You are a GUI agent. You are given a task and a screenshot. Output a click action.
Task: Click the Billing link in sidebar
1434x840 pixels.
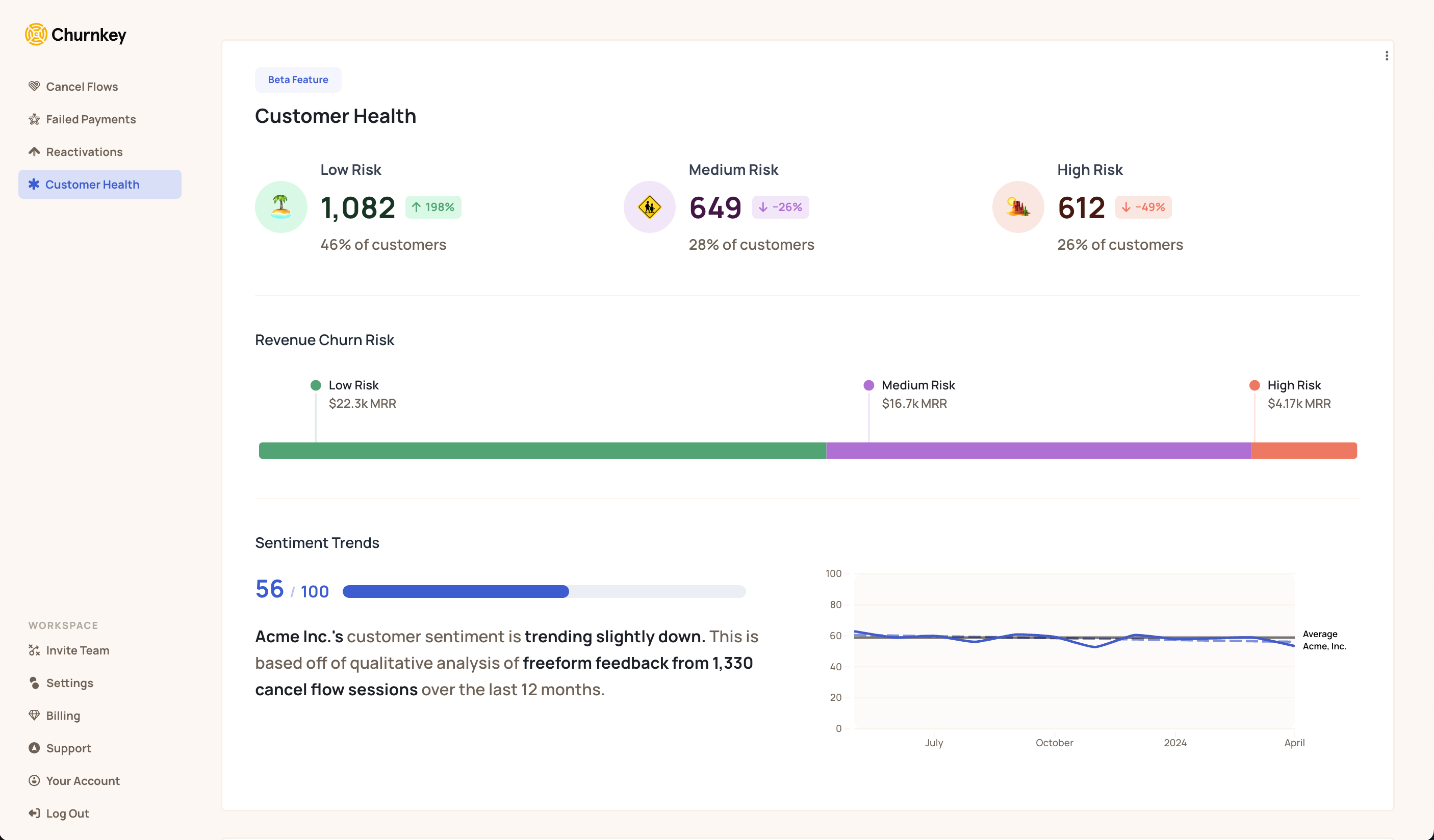point(62,715)
